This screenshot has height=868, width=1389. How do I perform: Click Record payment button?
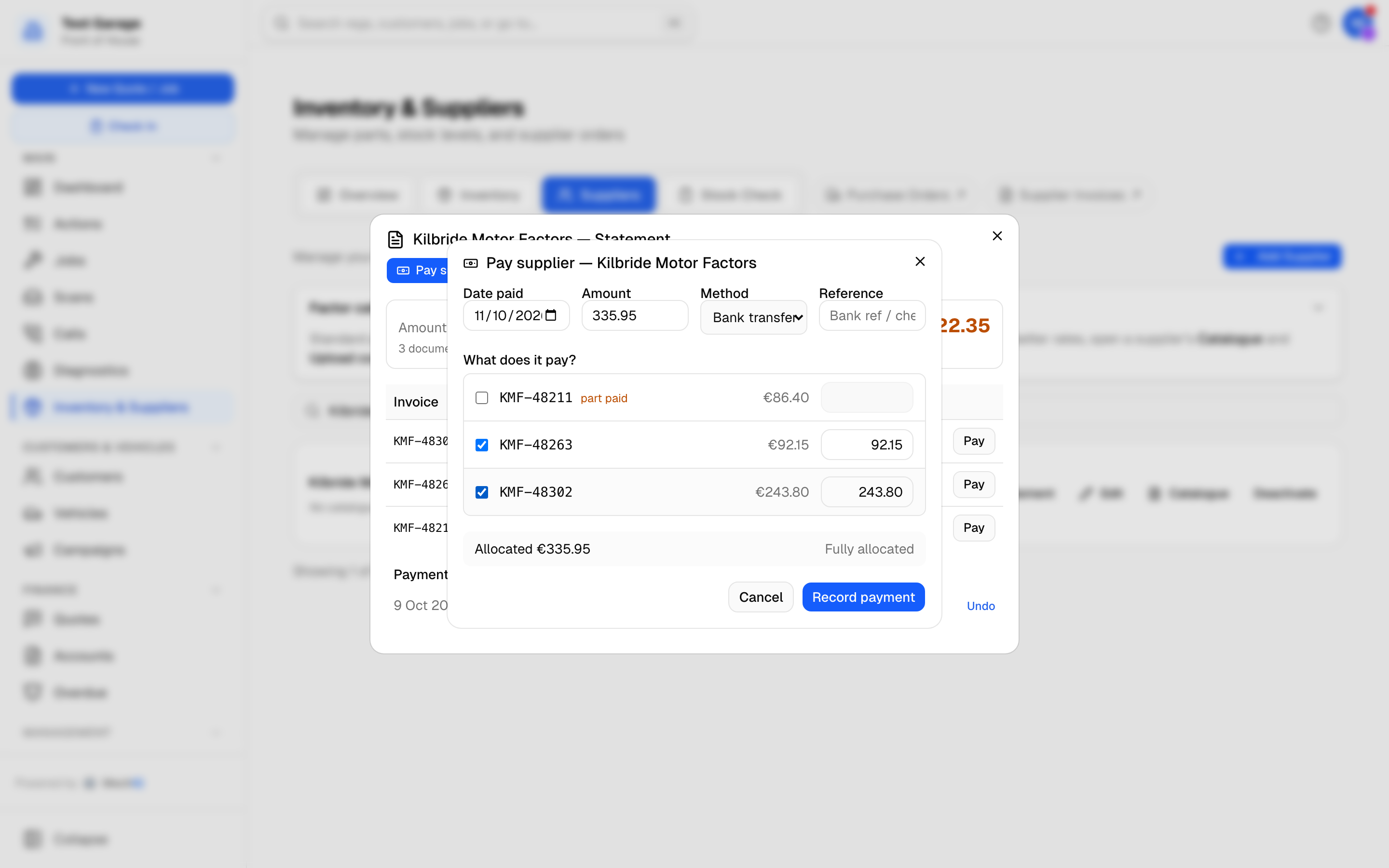tap(863, 597)
